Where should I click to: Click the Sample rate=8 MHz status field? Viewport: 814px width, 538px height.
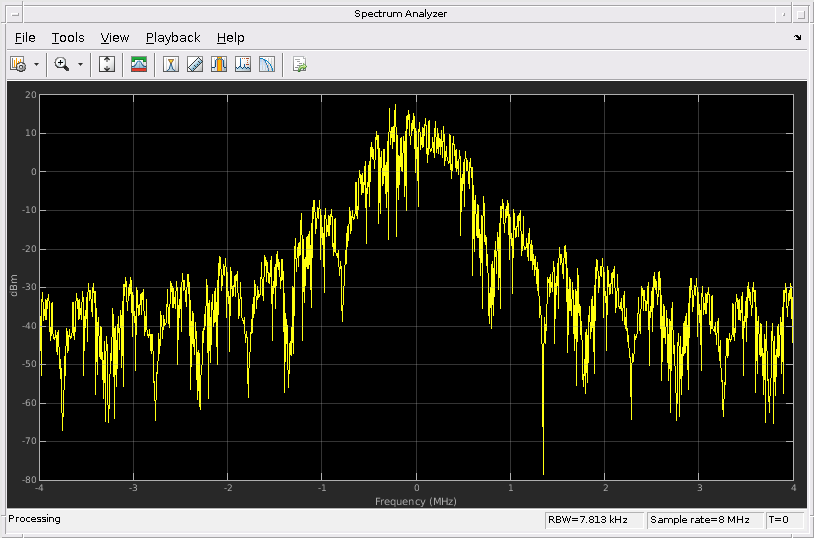[704, 520]
